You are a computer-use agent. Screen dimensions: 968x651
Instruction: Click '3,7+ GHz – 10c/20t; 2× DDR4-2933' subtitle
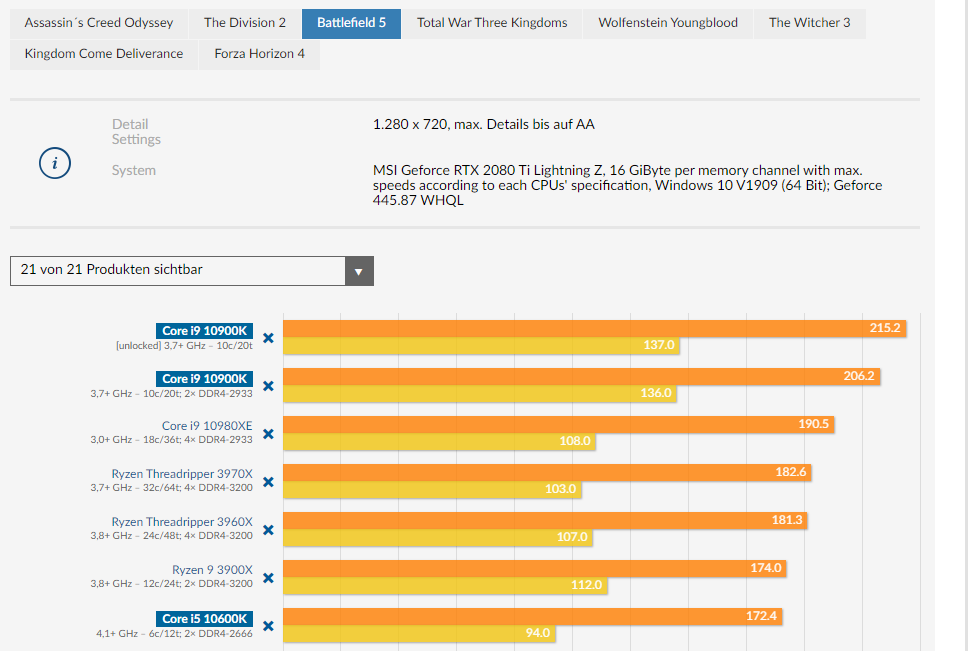172,394
